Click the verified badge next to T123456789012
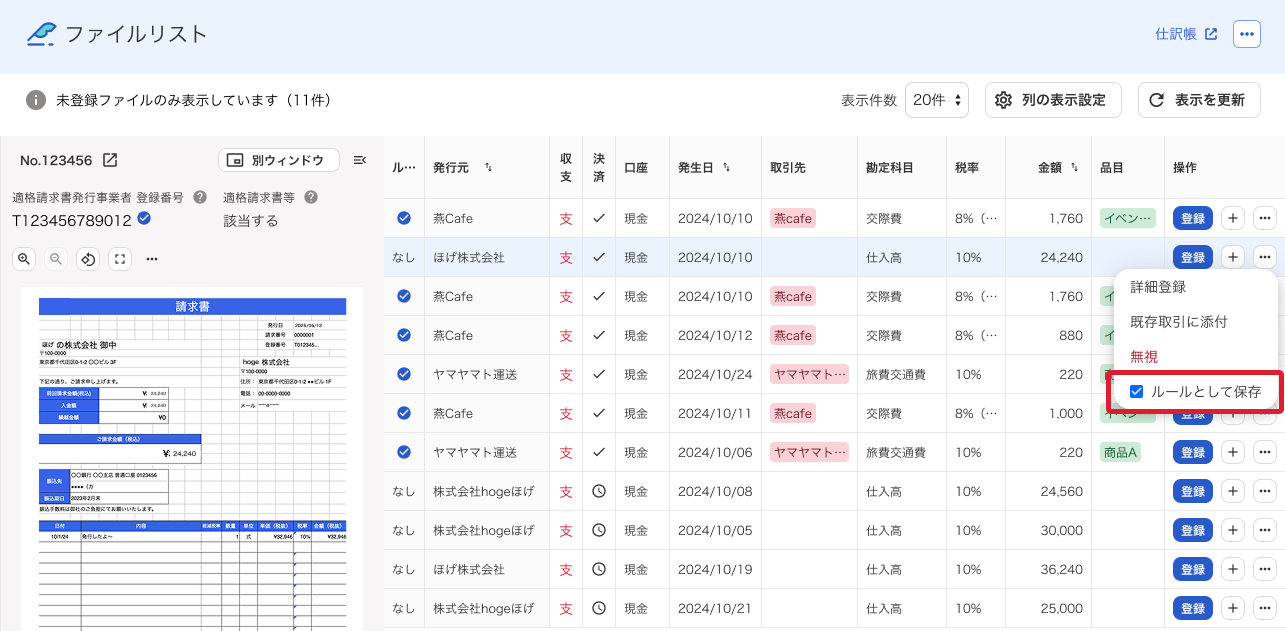Image resolution: width=1285 pixels, height=631 pixels. [144, 219]
